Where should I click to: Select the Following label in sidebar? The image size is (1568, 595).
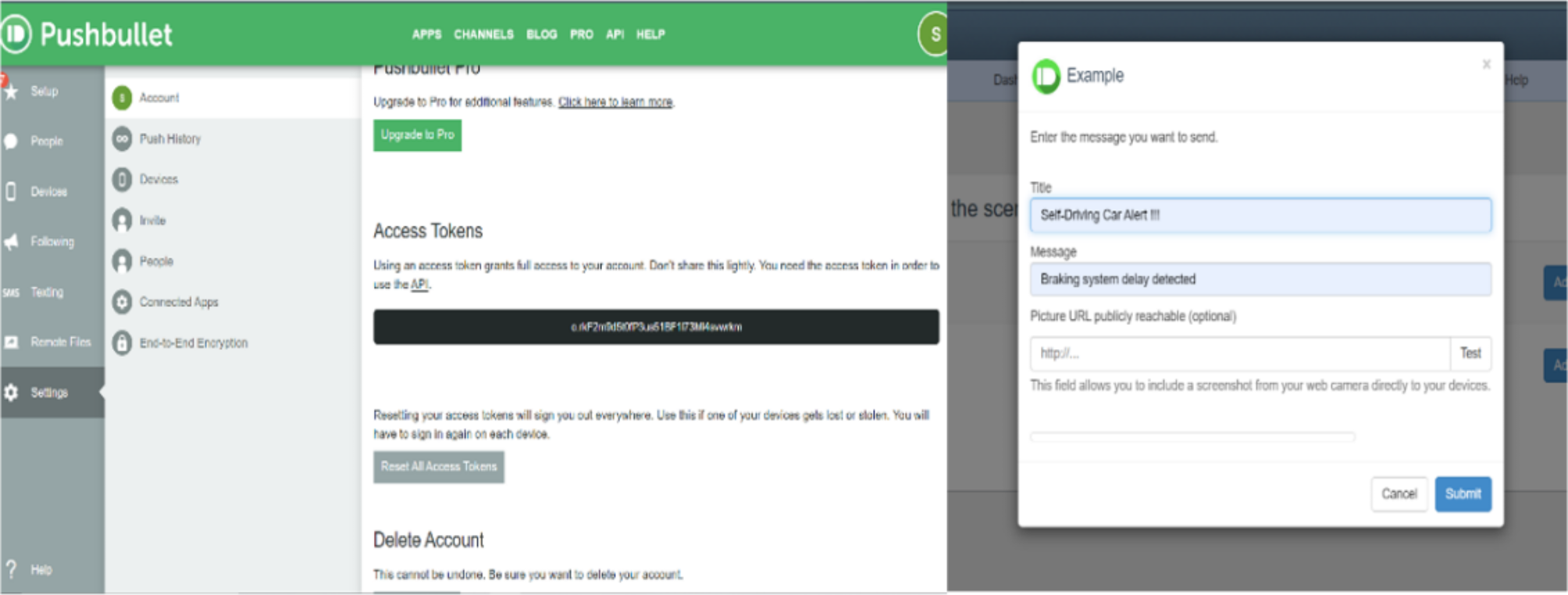click(x=52, y=242)
